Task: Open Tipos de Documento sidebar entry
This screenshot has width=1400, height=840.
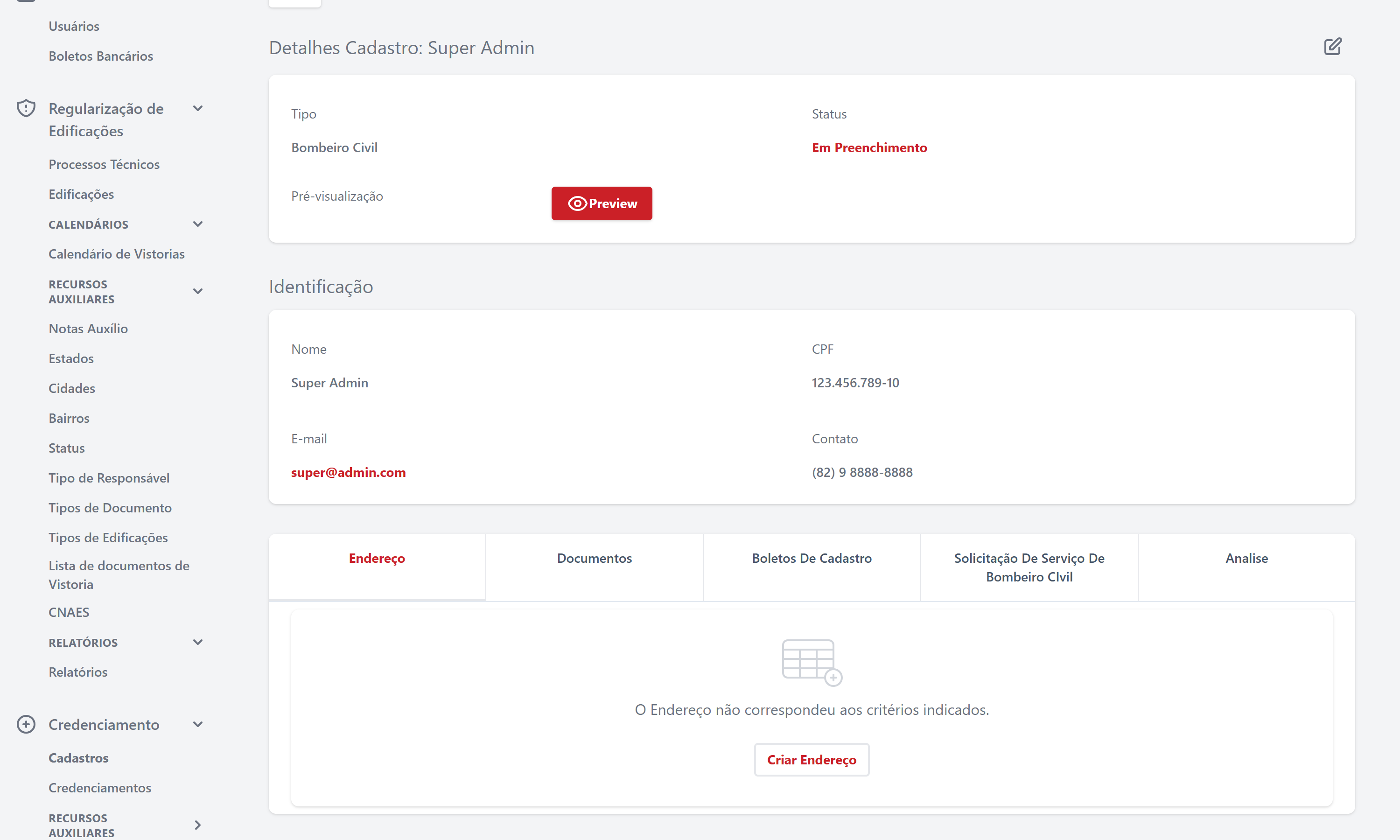Action: coord(110,508)
